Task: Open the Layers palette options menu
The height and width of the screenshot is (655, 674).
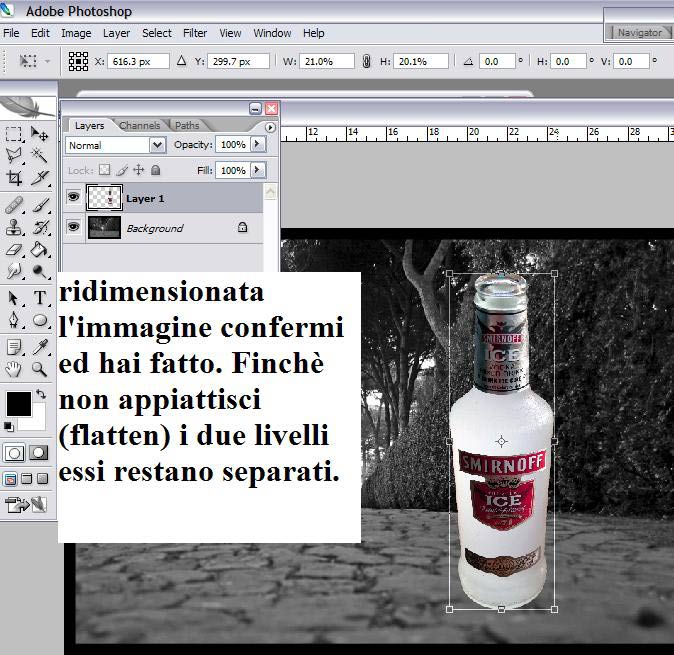Action: [270, 127]
